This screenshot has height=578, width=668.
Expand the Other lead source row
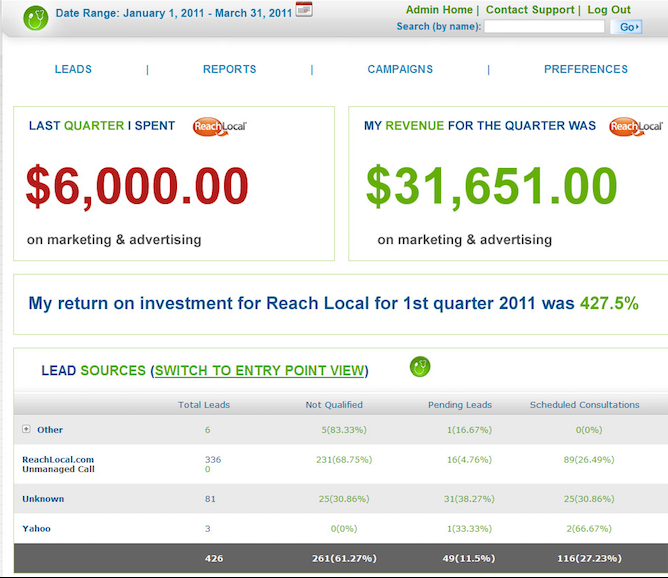pos(26,429)
